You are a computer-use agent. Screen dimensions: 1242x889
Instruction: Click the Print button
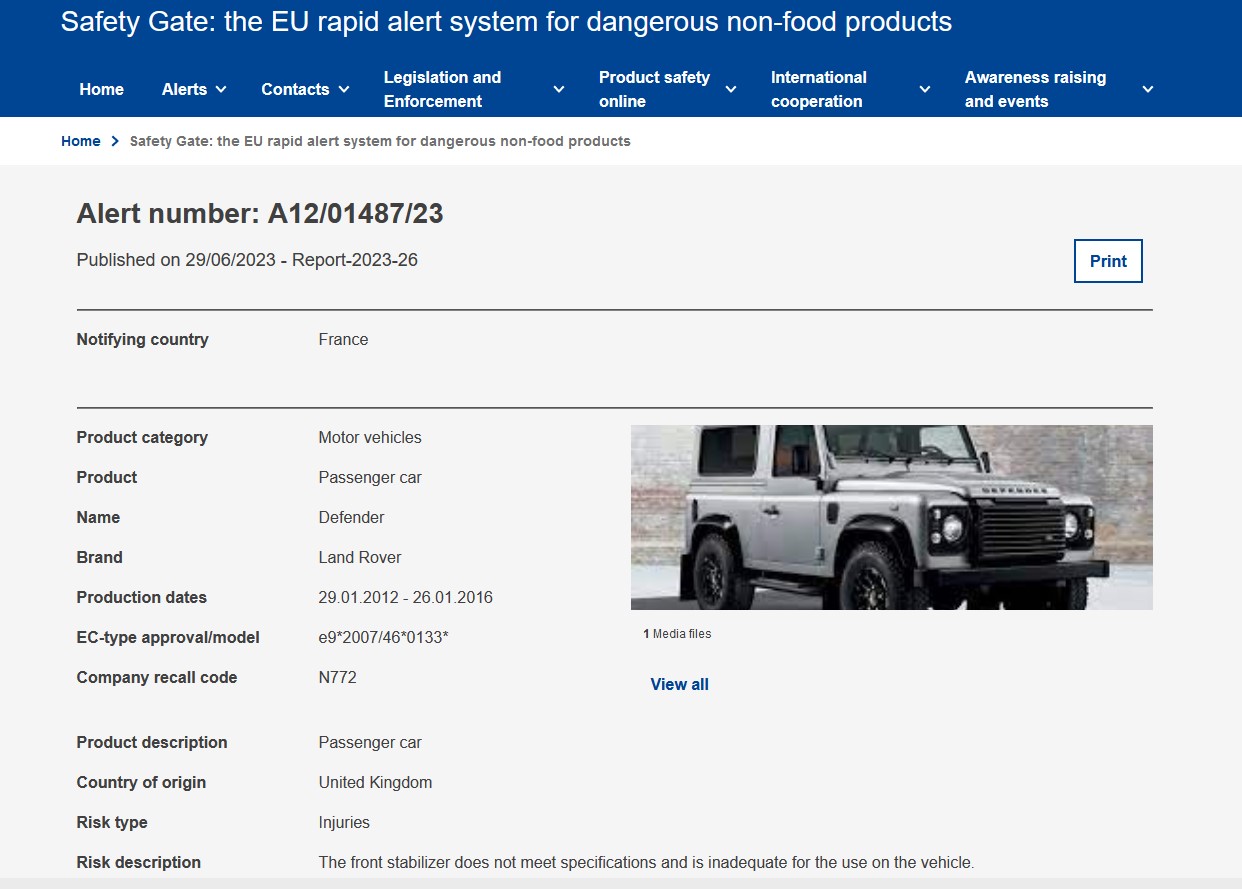click(1108, 261)
